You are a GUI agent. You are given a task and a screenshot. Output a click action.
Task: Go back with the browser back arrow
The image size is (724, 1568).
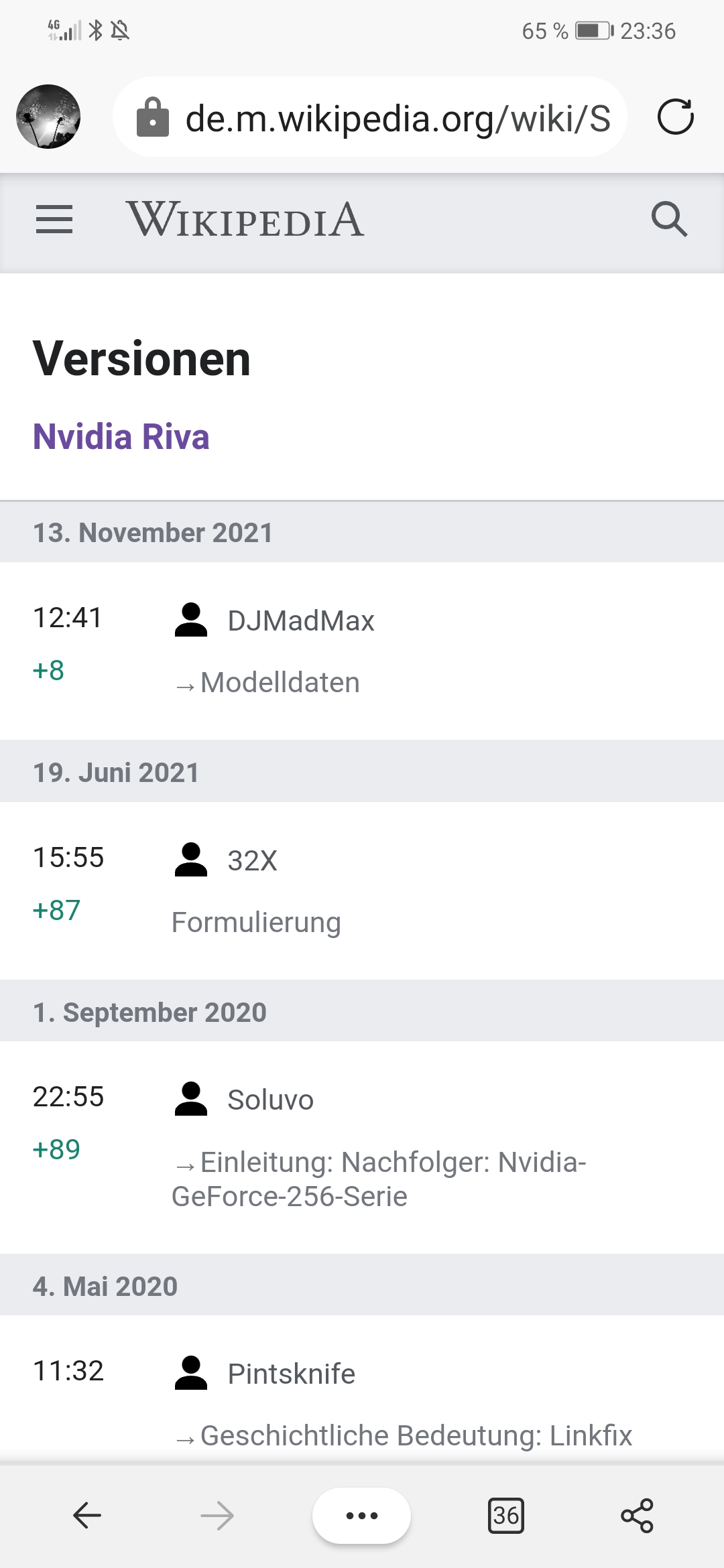(x=87, y=1515)
